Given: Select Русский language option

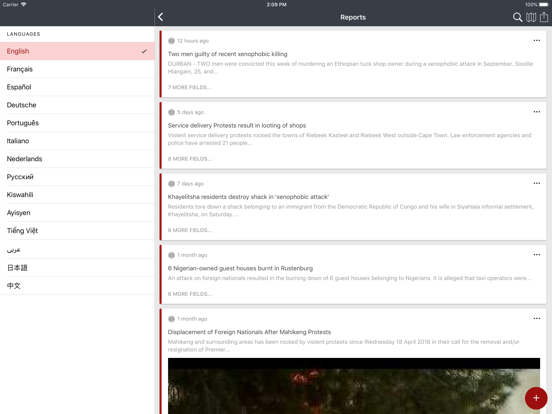Looking at the screenshot, I should tap(77, 177).
